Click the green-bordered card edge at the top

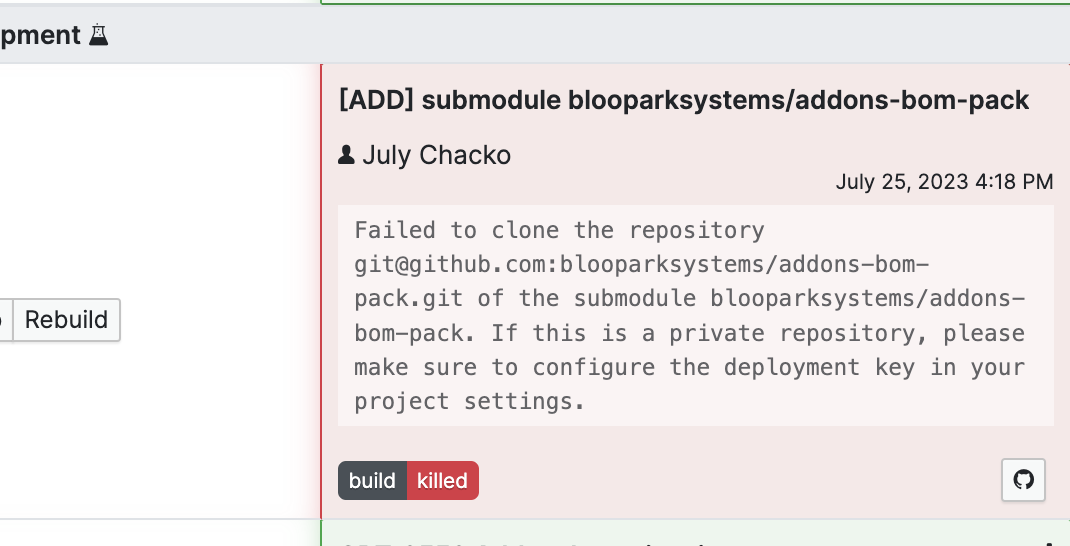695,2
